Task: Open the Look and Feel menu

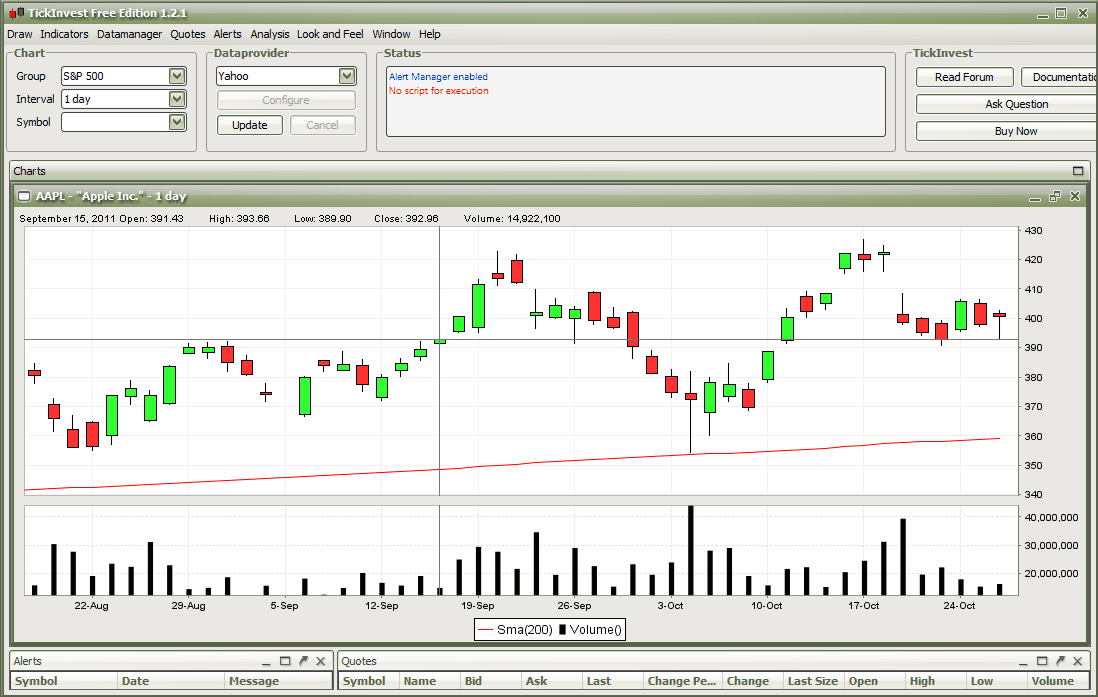Action: [330, 34]
